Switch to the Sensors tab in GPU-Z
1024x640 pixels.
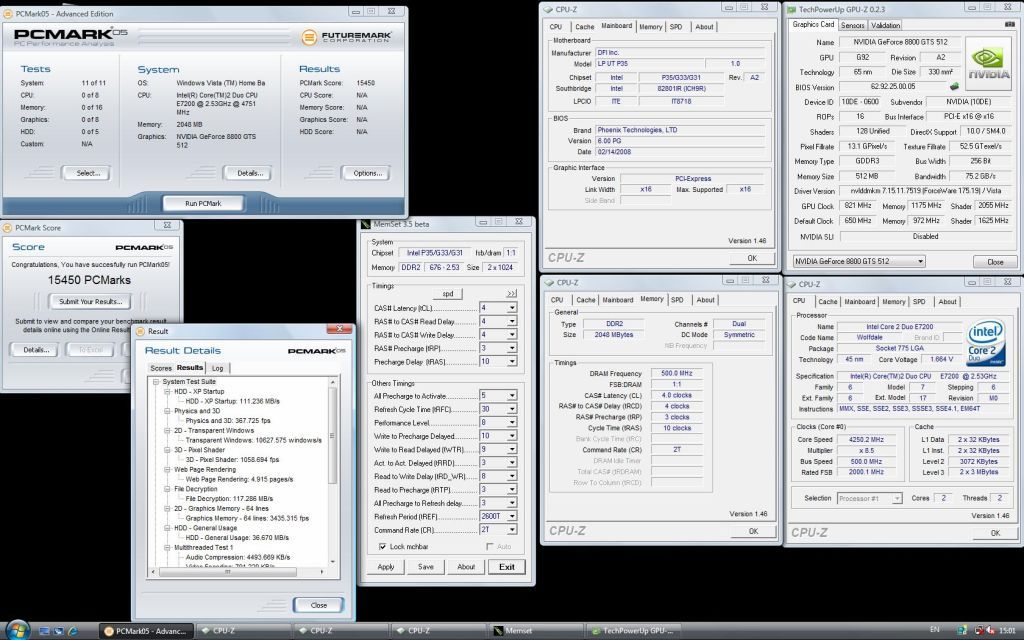852,25
